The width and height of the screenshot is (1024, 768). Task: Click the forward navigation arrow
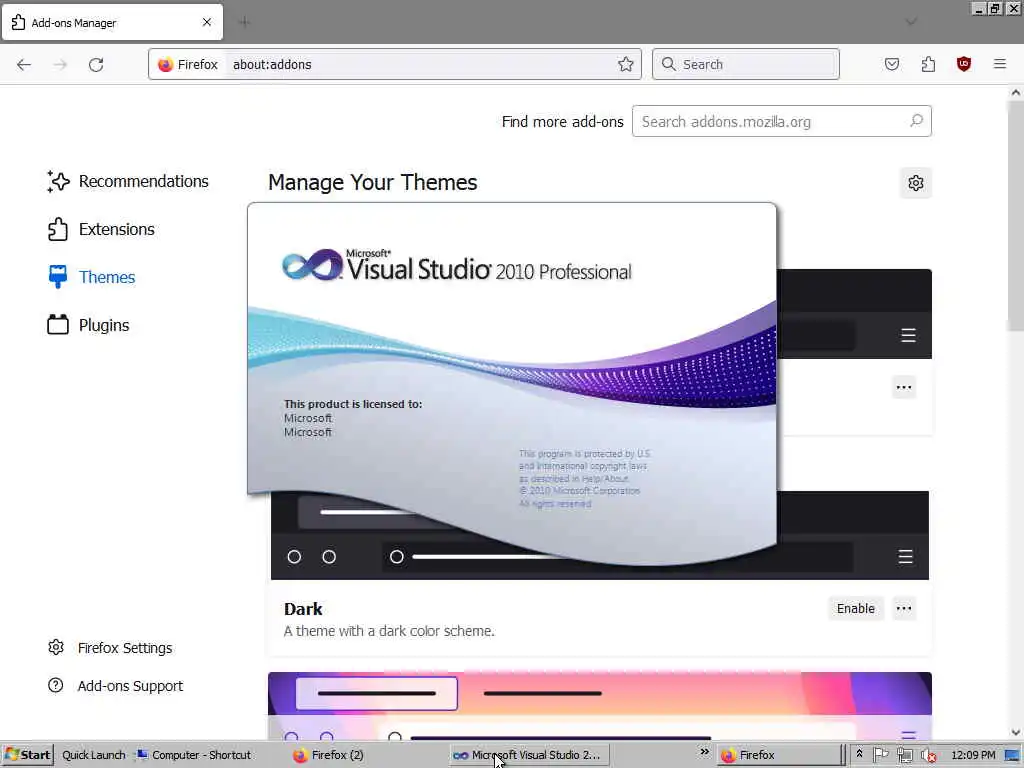coord(60,65)
